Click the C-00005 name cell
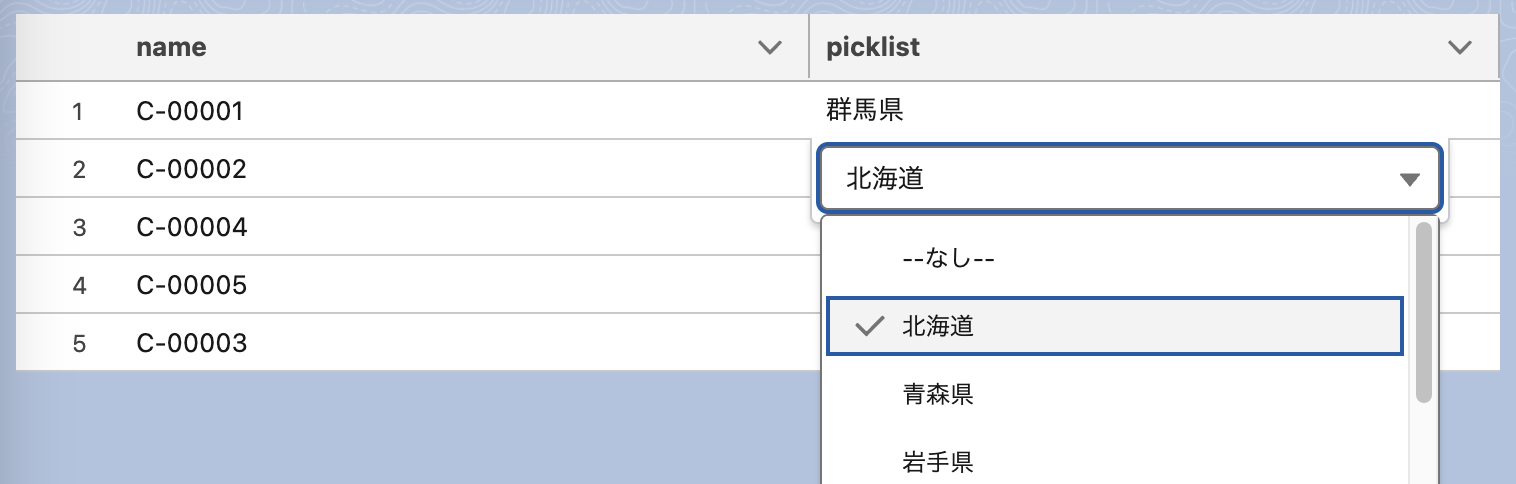Screen dimensions: 1516x484 click(x=191, y=286)
